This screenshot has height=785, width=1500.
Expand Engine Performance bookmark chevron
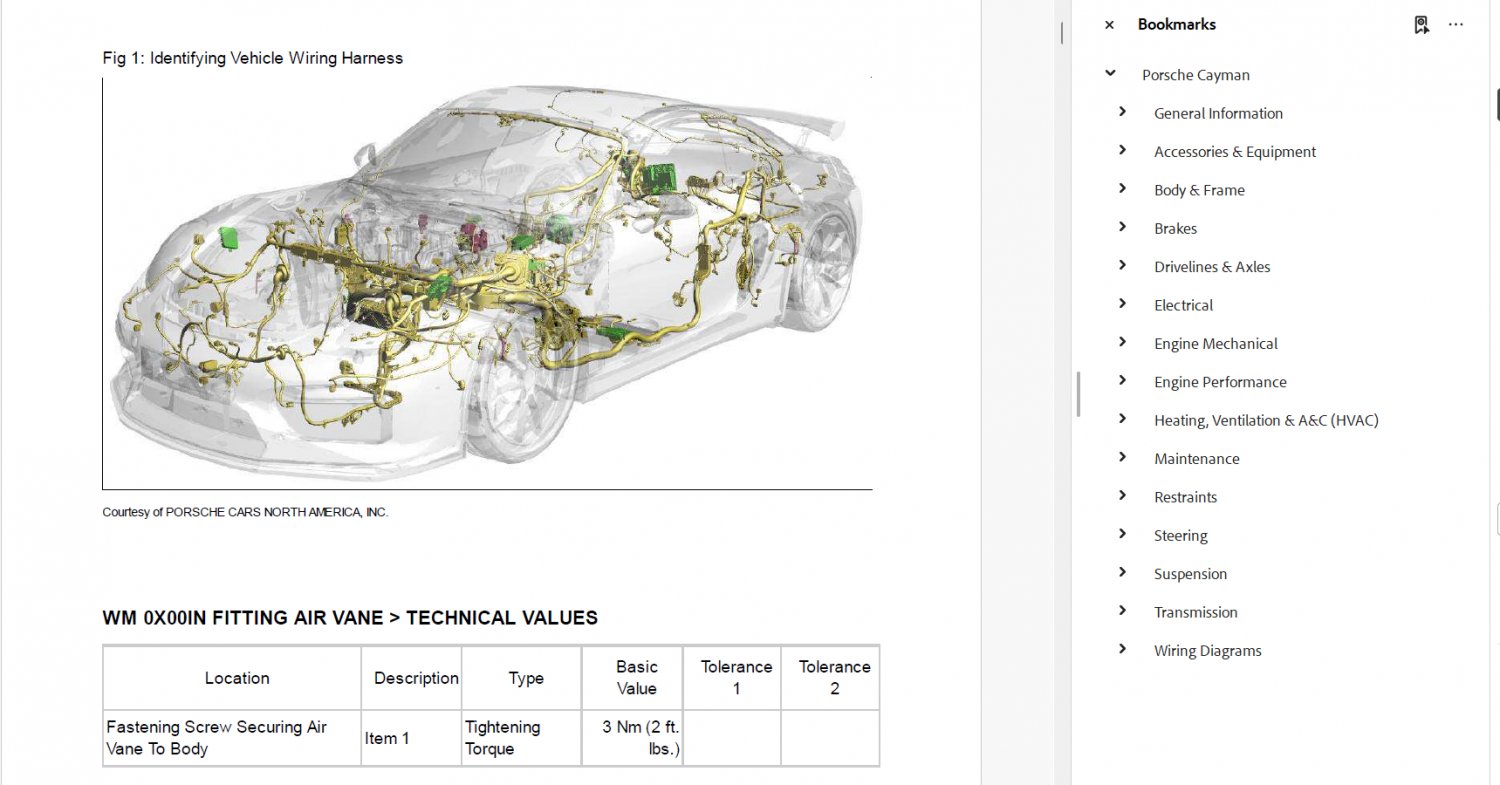tap(1123, 381)
